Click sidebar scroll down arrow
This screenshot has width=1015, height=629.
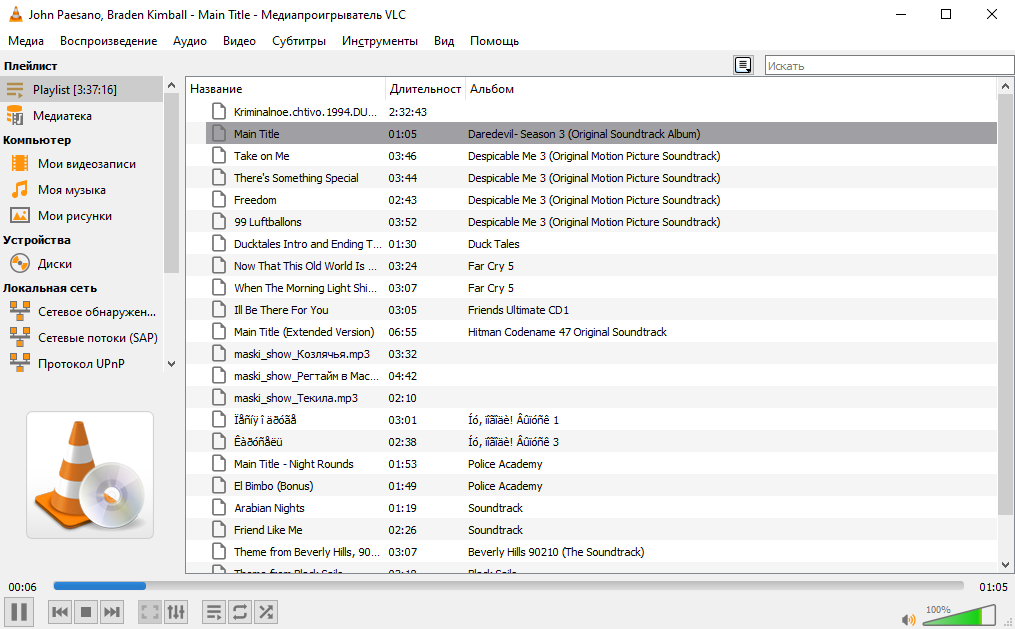(171, 364)
